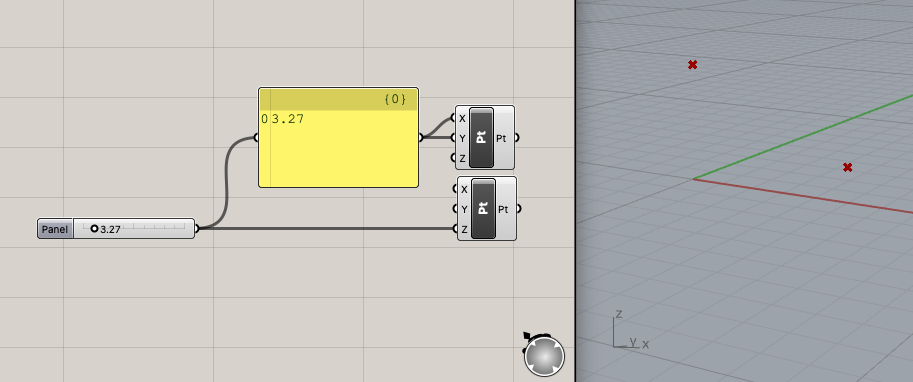Click the curved wire from slider to yellow panel
The height and width of the screenshot is (382, 913).
point(226,183)
